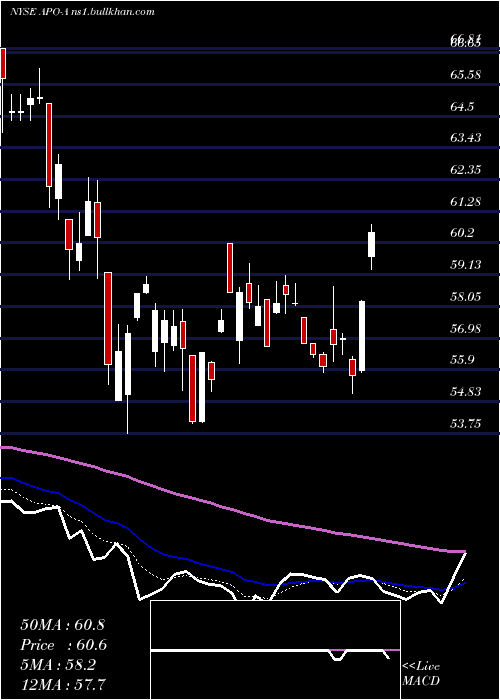Click the 58.05 price axis label
Image resolution: width=500 pixels, height=700 pixels.
click(465, 296)
